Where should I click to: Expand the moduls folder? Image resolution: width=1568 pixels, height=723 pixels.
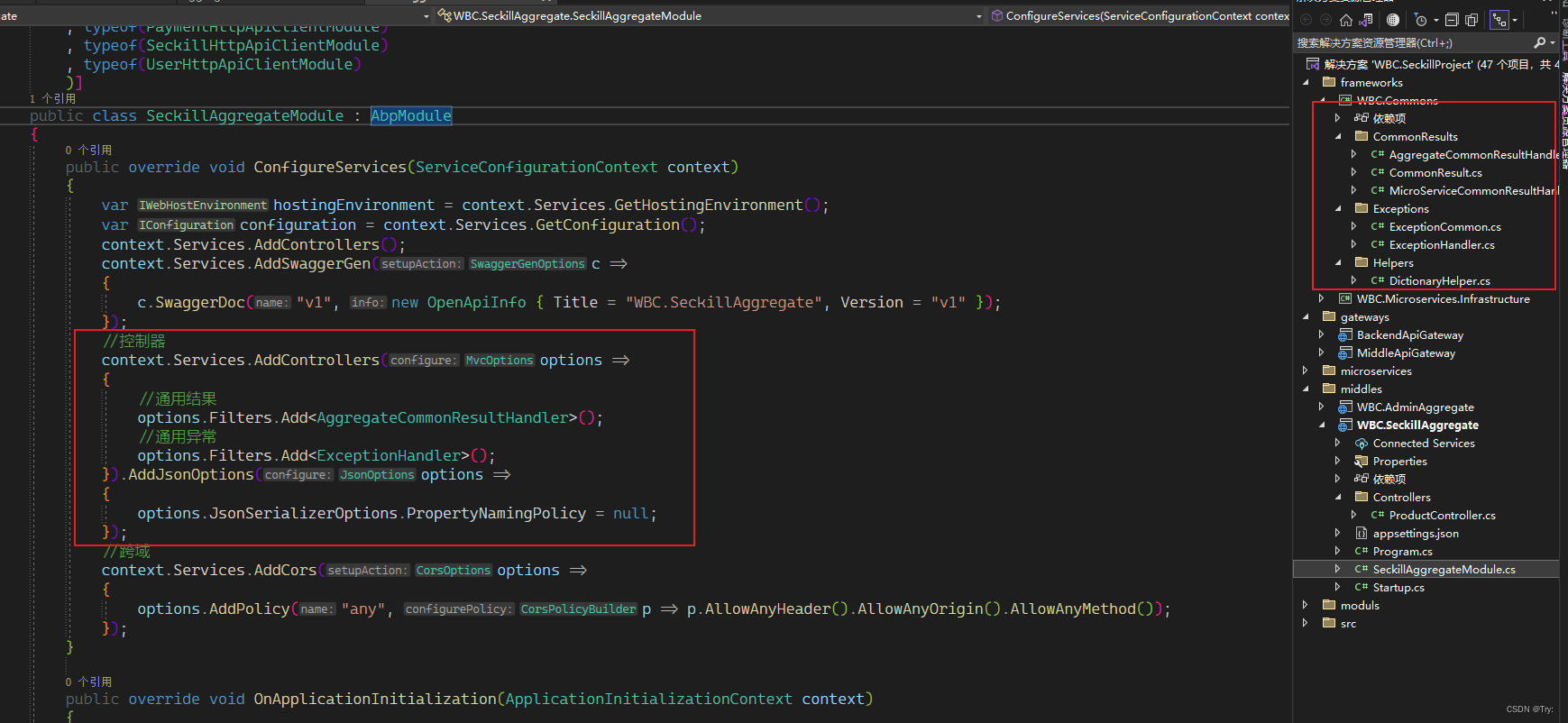[1306, 605]
